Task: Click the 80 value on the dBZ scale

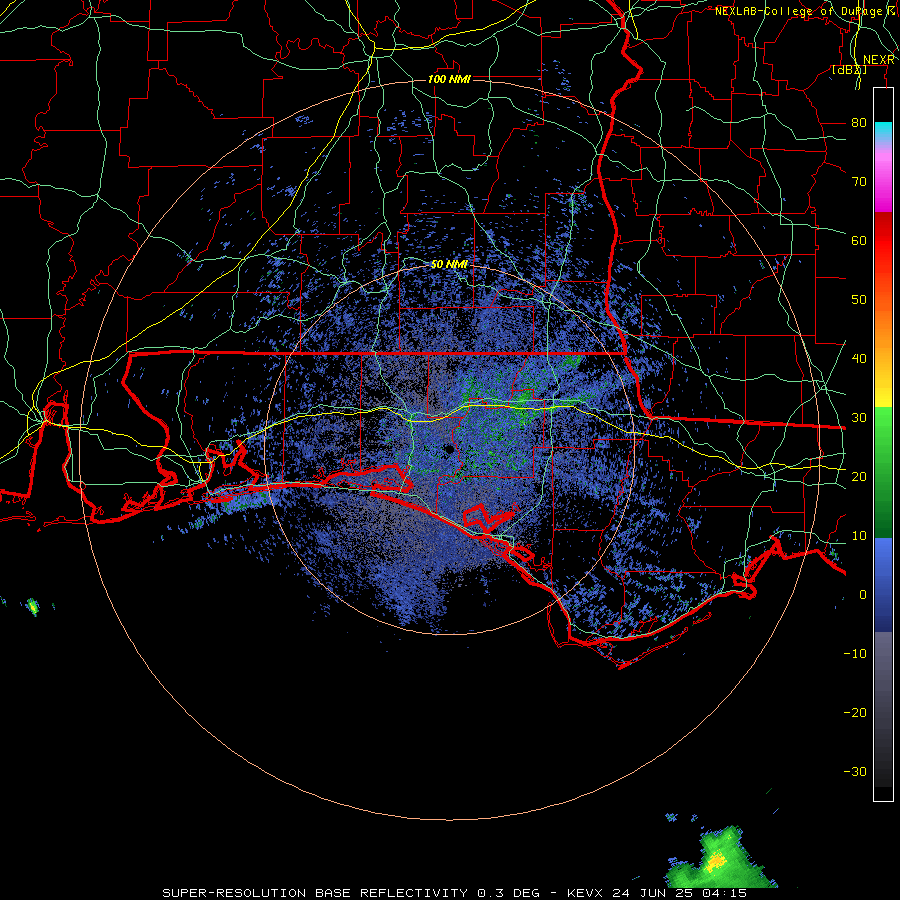Action: pos(859,123)
